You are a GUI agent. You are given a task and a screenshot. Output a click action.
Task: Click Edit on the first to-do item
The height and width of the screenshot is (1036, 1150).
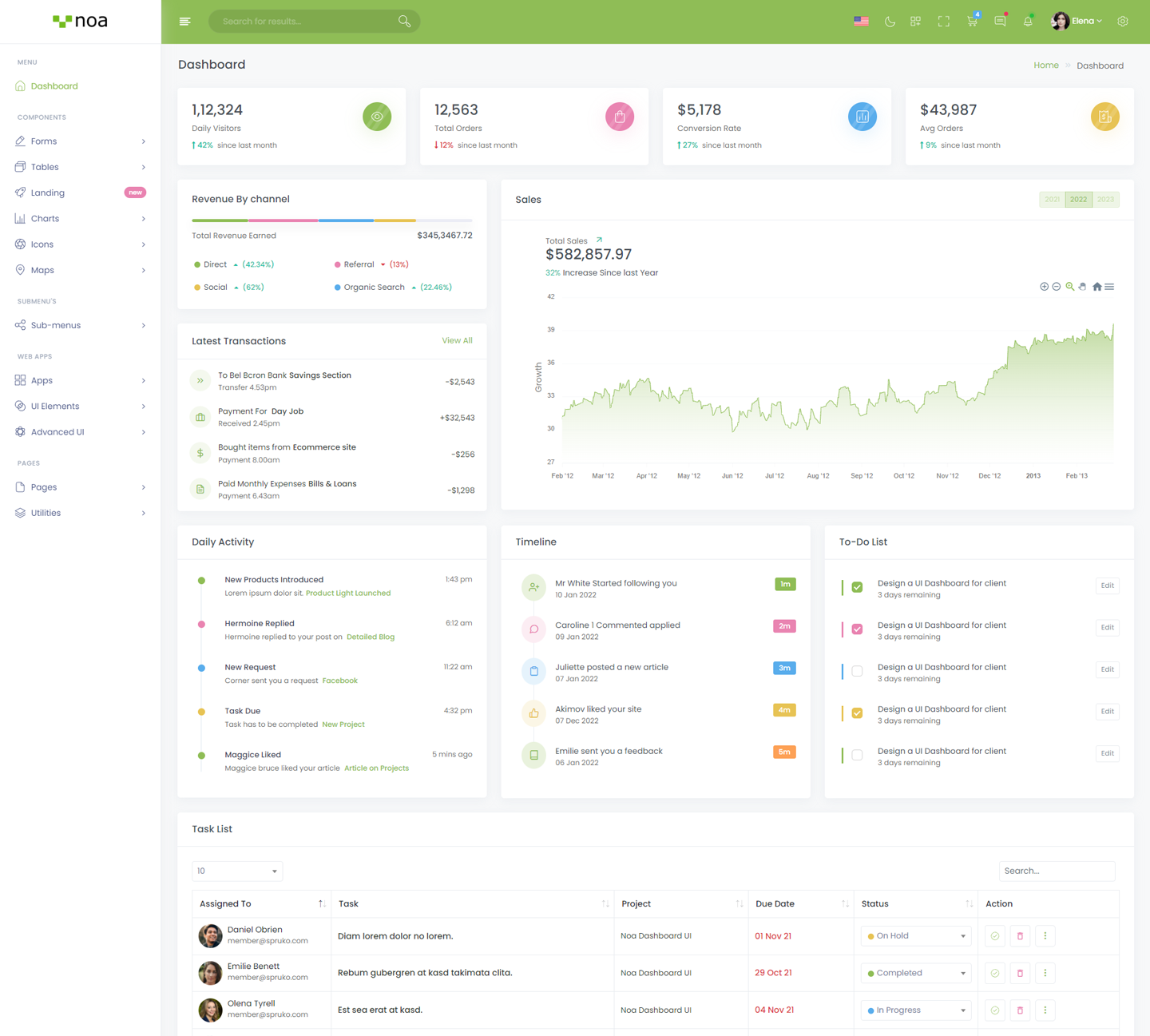(1107, 585)
